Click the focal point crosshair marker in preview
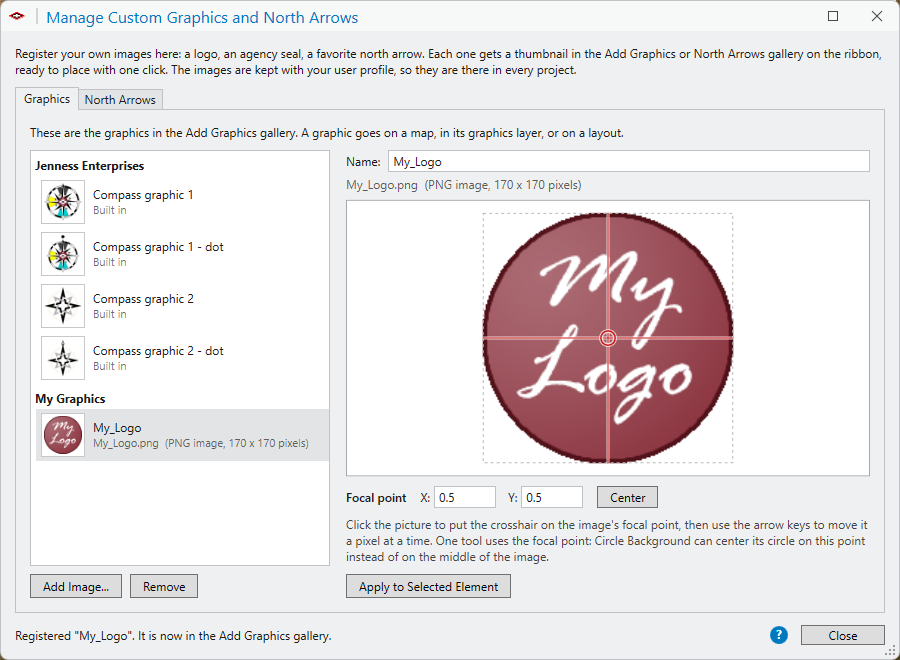This screenshot has height=660, width=900. coord(608,338)
